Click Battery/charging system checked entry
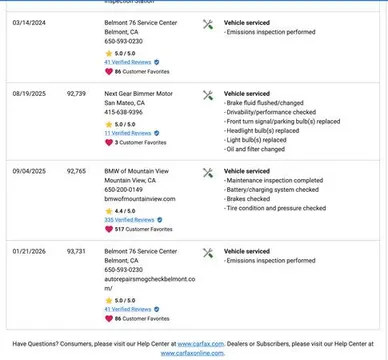This screenshot has width=388, height=360. coord(271,190)
